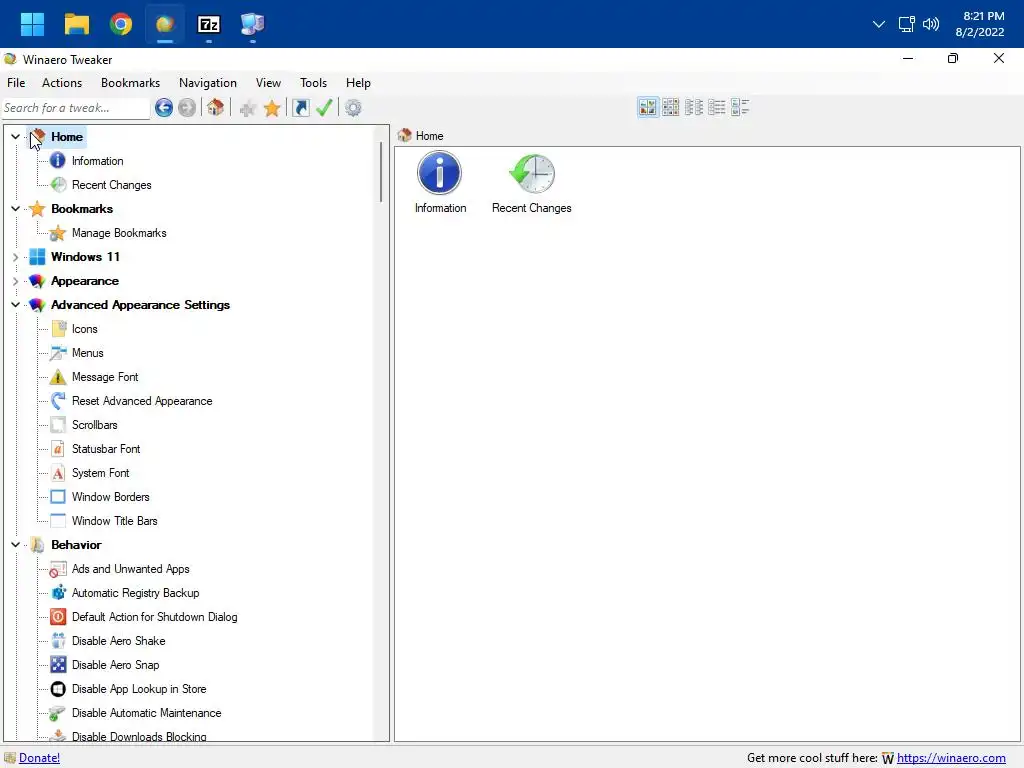Click the Forward navigation arrow in toolbar

[187, 108]
